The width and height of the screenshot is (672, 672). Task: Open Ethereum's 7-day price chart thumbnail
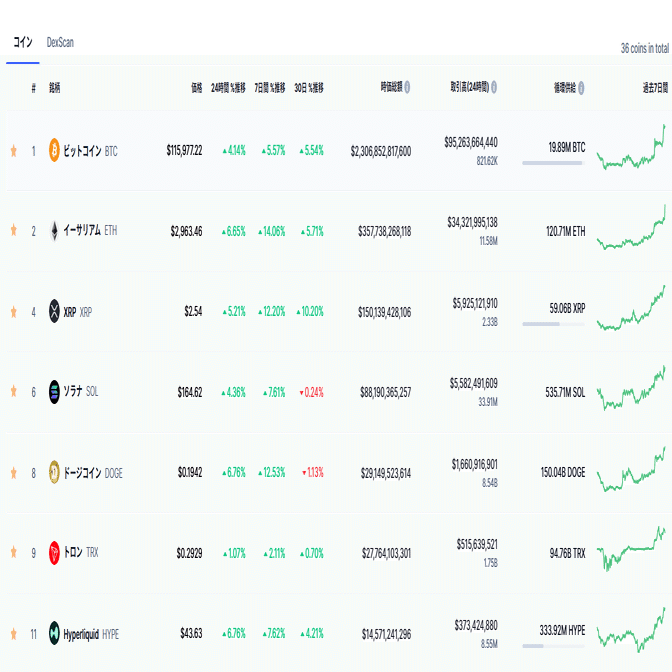[631, 229]
